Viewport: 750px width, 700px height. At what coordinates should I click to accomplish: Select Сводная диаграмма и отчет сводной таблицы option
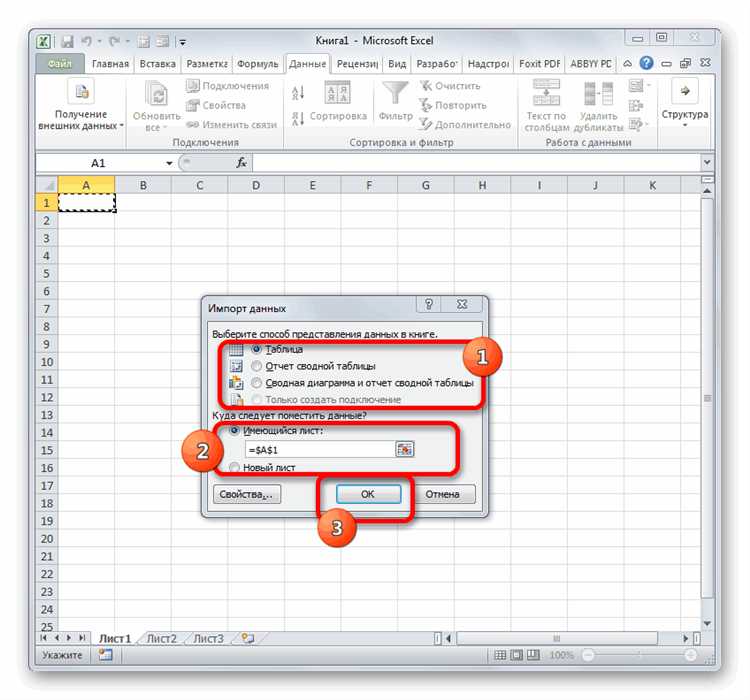257,383
